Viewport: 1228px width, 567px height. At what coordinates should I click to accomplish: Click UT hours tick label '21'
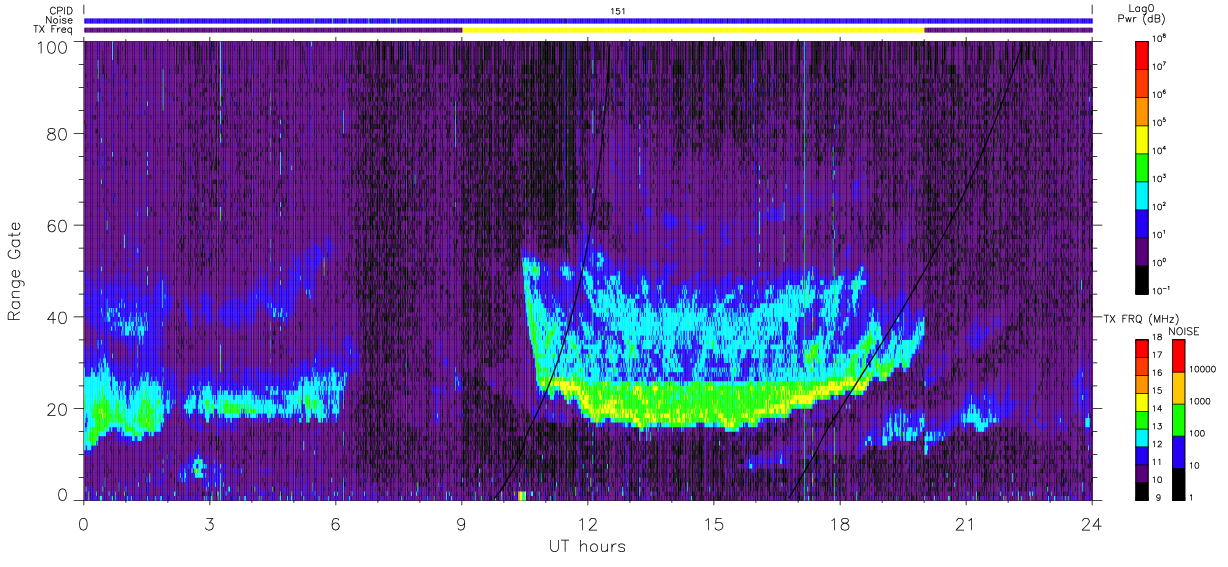(966, 523)
